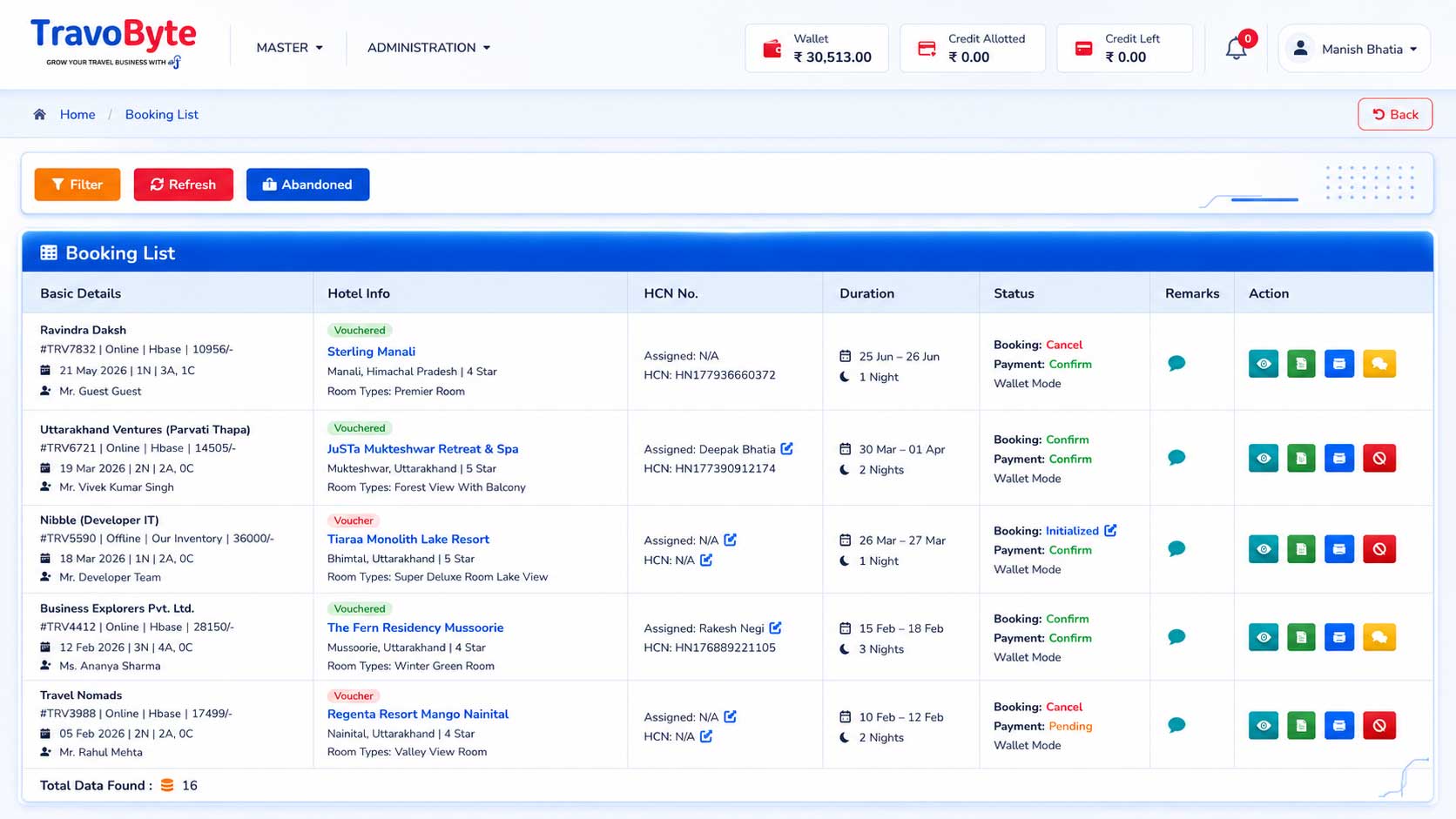The height and width of the screenshot is (819, 1456).
Task: Edit assigned user for Tiaraa Monolith booking
Action: tap(731, 540)
